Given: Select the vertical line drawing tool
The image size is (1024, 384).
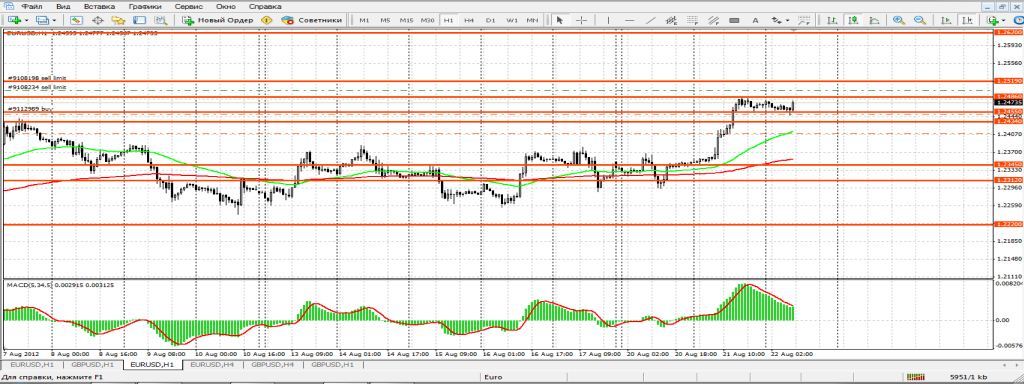Looking at the screenshot, I should coord(609,20).
